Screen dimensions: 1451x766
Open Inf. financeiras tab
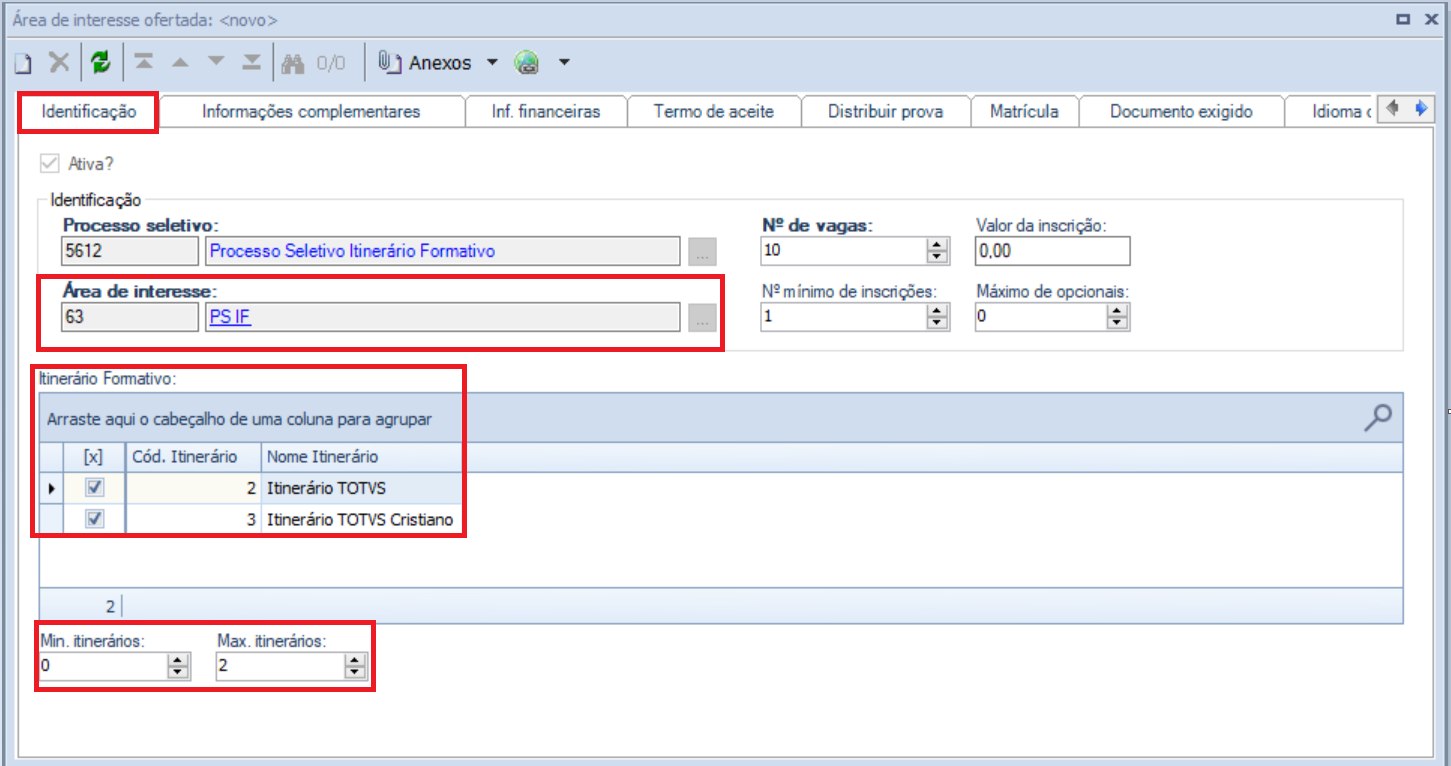546,111
